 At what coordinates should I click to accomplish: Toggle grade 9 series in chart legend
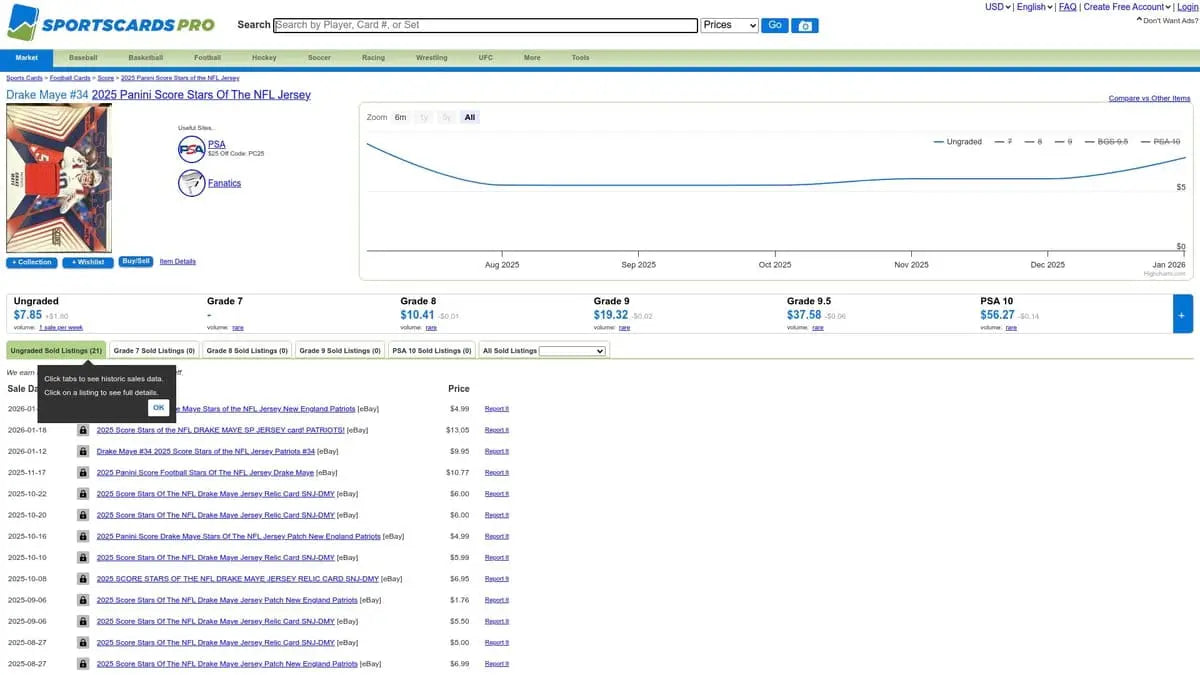coord(1063,142)
